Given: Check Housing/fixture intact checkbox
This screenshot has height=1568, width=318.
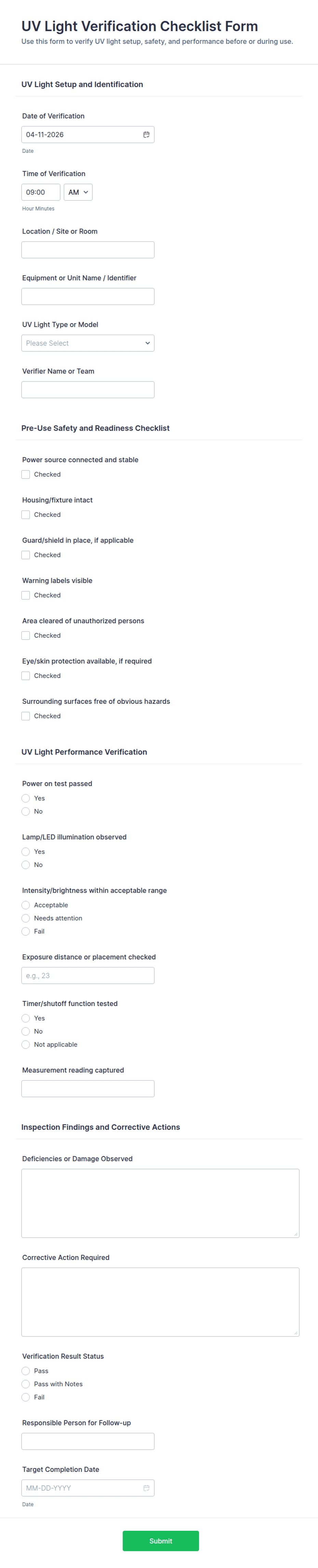Looking at the screenshot, I should [x=26, y=515].
